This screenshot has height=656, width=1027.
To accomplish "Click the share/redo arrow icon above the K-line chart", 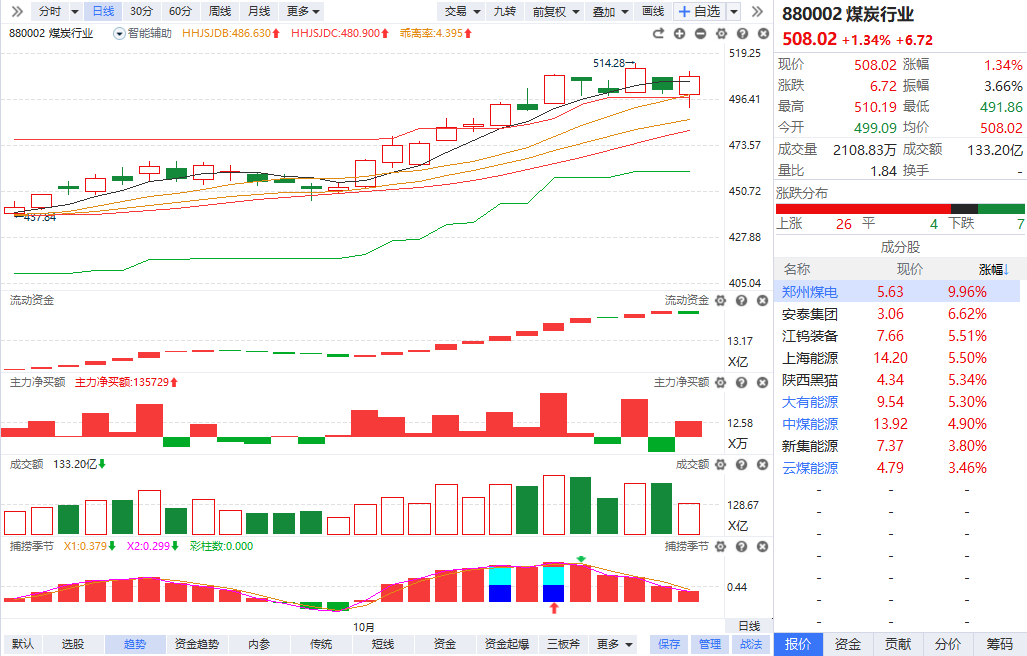I will tap(658, 33).
